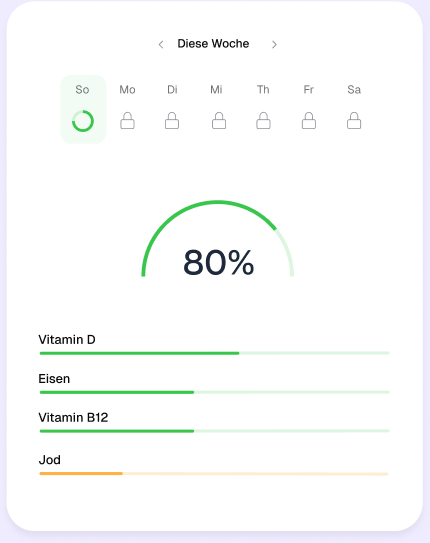Click the lock icon under Sa
The height and width of the screenshot is (543, 430).
coord(354,121)
